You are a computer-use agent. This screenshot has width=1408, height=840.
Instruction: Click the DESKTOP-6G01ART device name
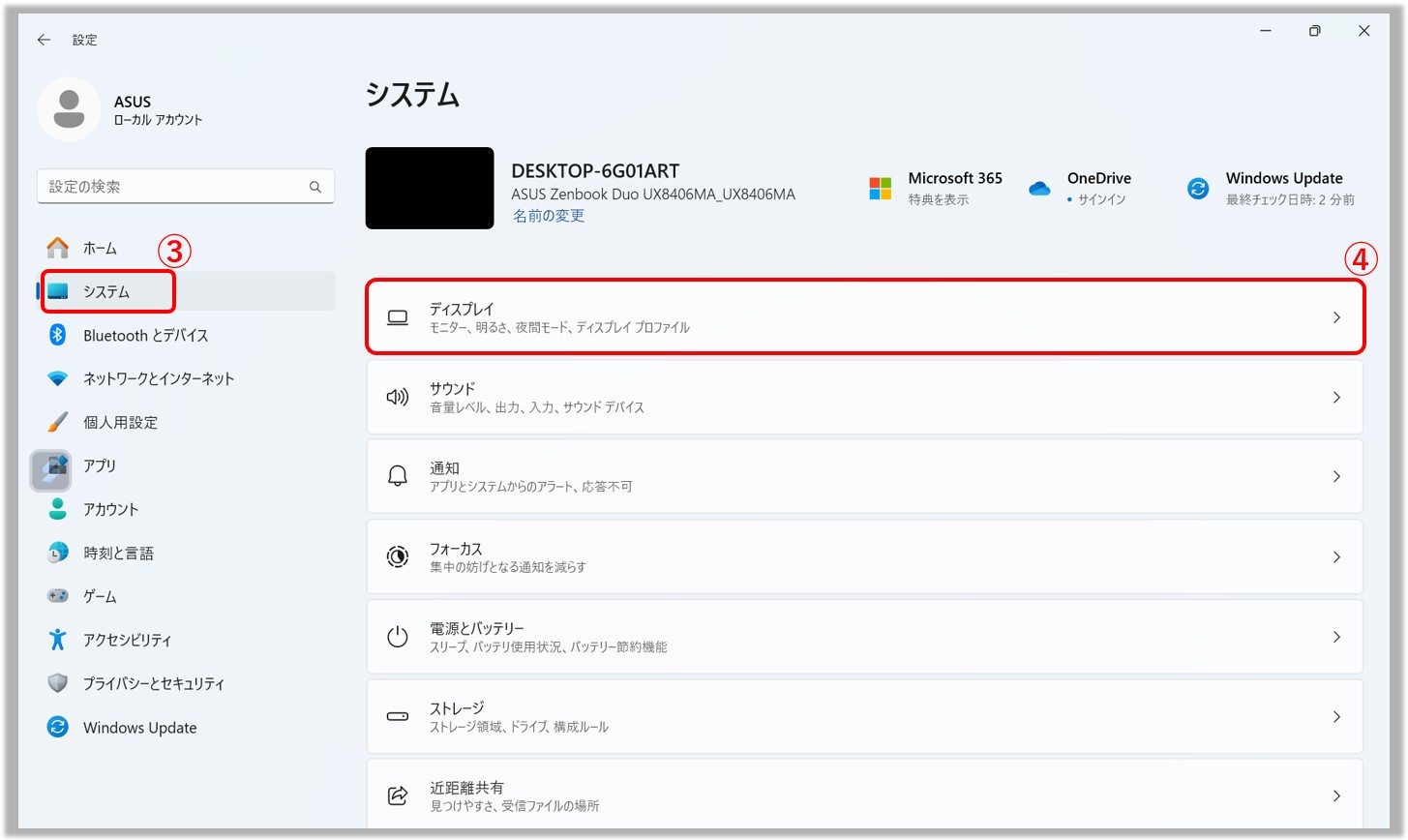(595, 171)
